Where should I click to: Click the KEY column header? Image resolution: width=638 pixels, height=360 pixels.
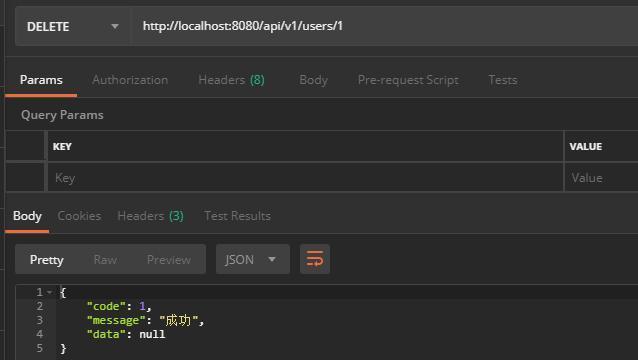tap(62, 146)
